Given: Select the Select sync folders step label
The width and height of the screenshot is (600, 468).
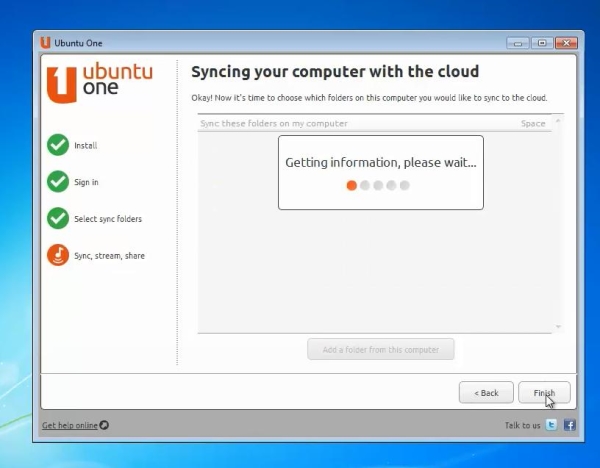Looking at the screenshot, I should point(108,219).
